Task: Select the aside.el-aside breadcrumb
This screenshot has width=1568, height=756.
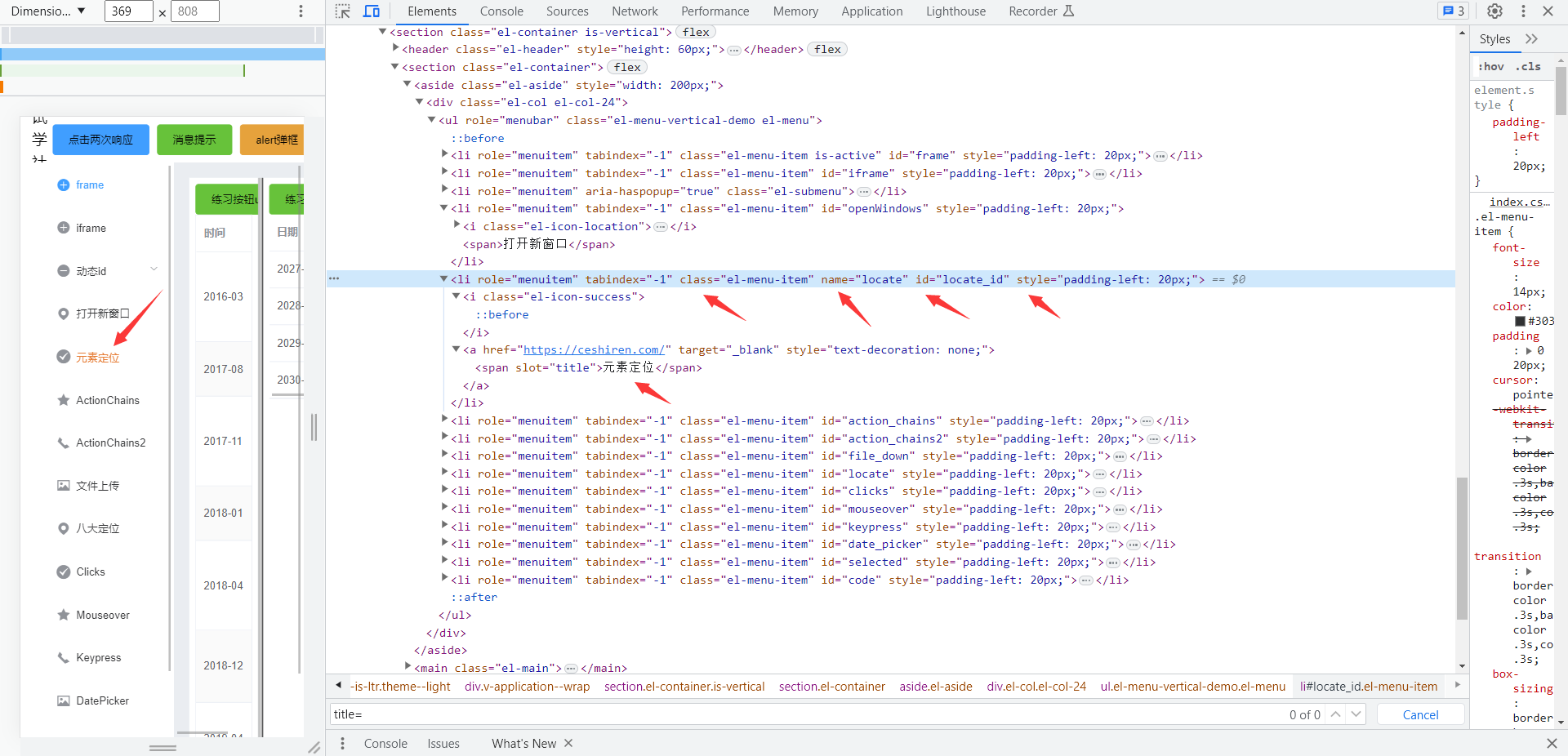Action: (936, 687)
